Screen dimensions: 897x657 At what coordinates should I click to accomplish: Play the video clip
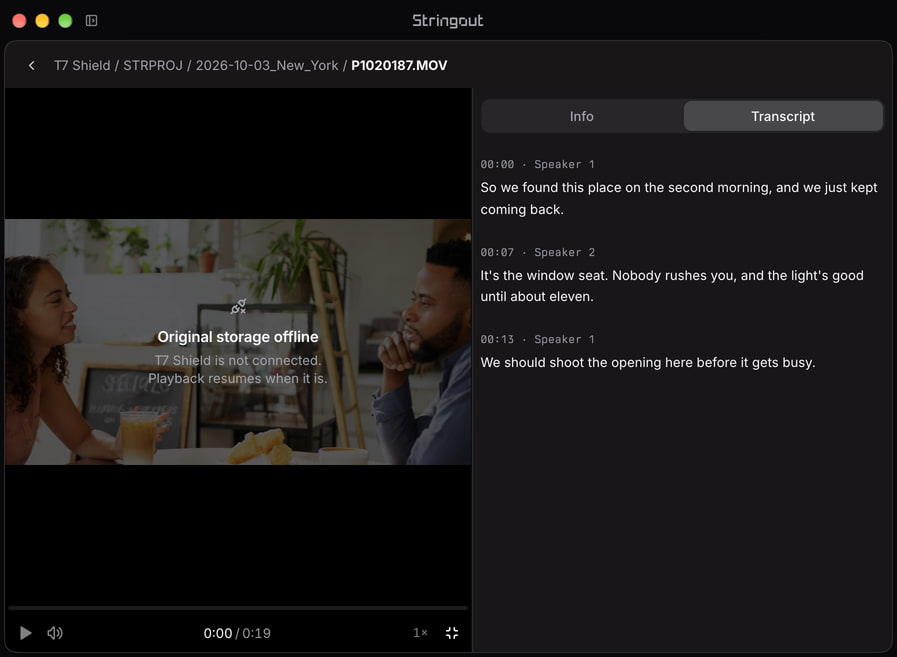point(25,633)
